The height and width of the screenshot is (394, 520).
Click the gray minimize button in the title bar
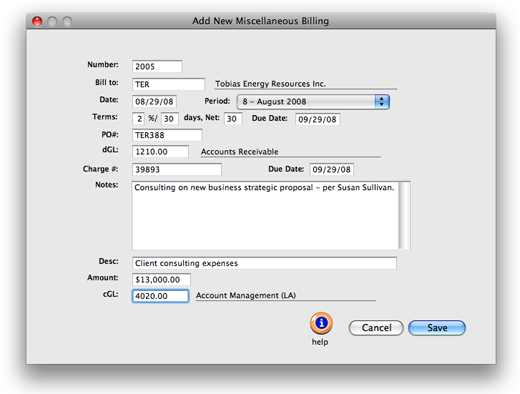[x=52, y=21]
